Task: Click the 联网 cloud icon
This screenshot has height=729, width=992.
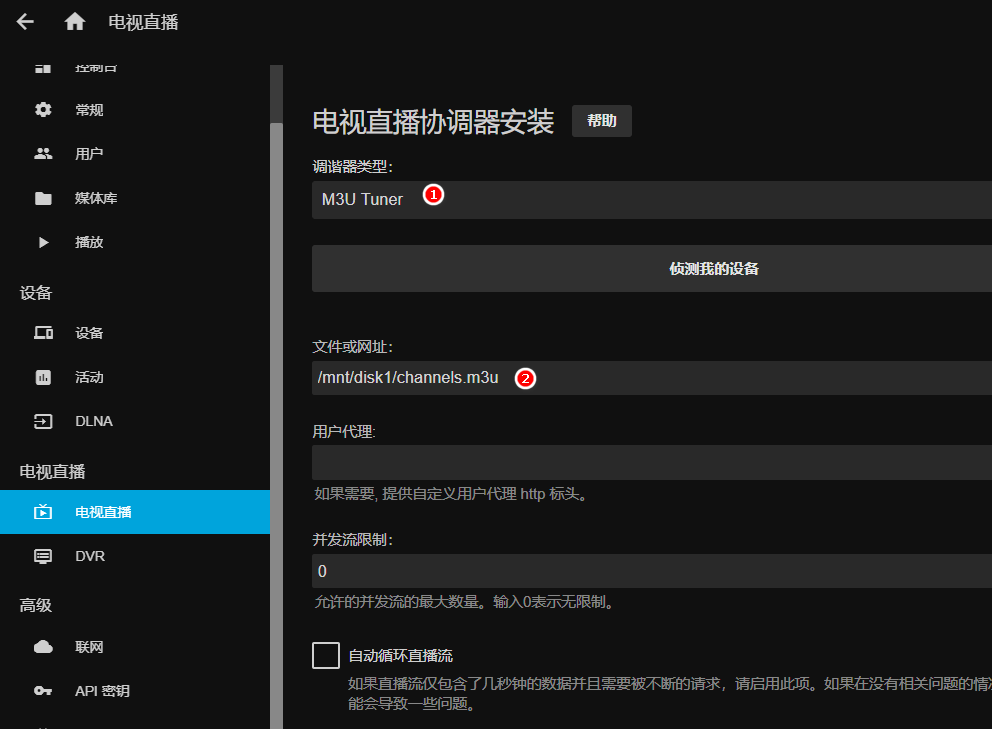Action: [x=43, y=647]
